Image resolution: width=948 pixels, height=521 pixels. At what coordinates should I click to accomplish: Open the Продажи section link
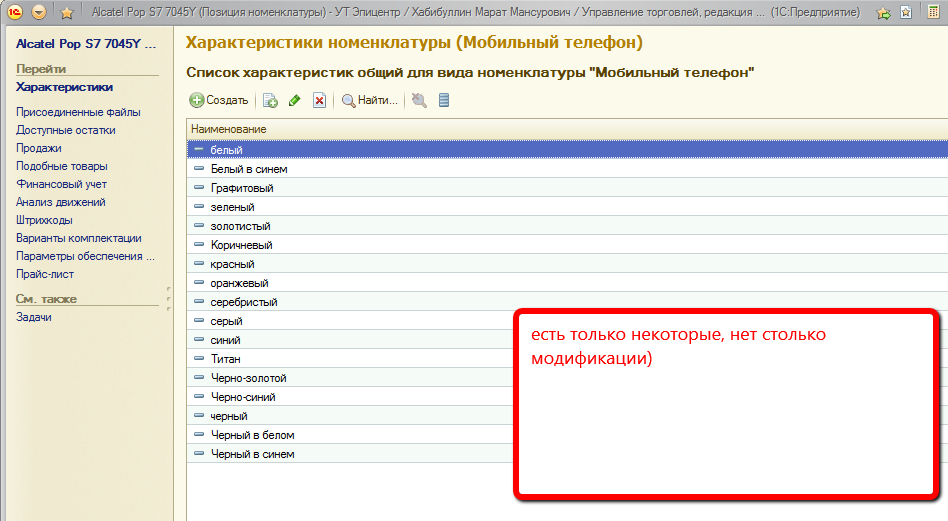[39, 148]
